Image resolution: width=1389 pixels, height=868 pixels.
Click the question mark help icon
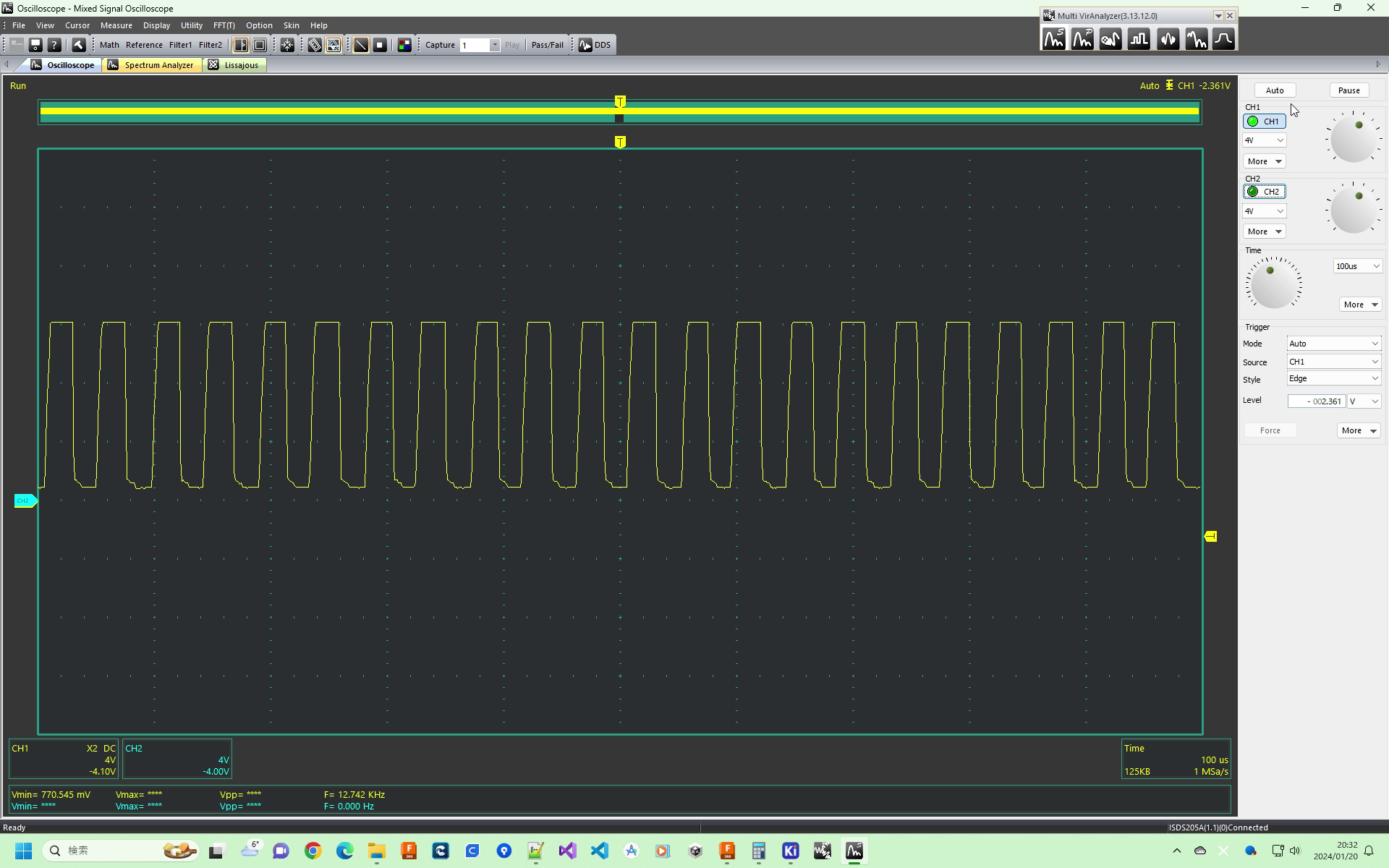[54, 45]
